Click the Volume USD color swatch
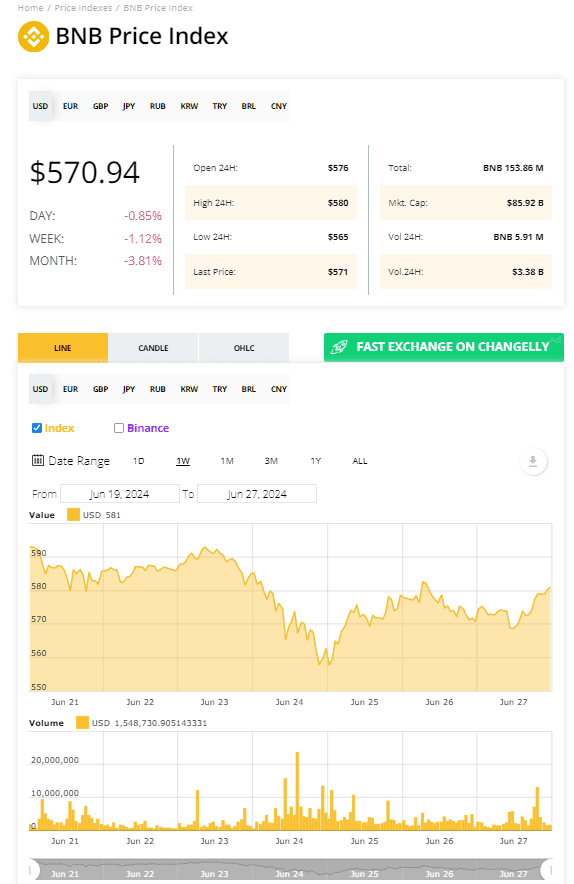The height and width of the screenshot is (884, 574). [x=82, y=723]
